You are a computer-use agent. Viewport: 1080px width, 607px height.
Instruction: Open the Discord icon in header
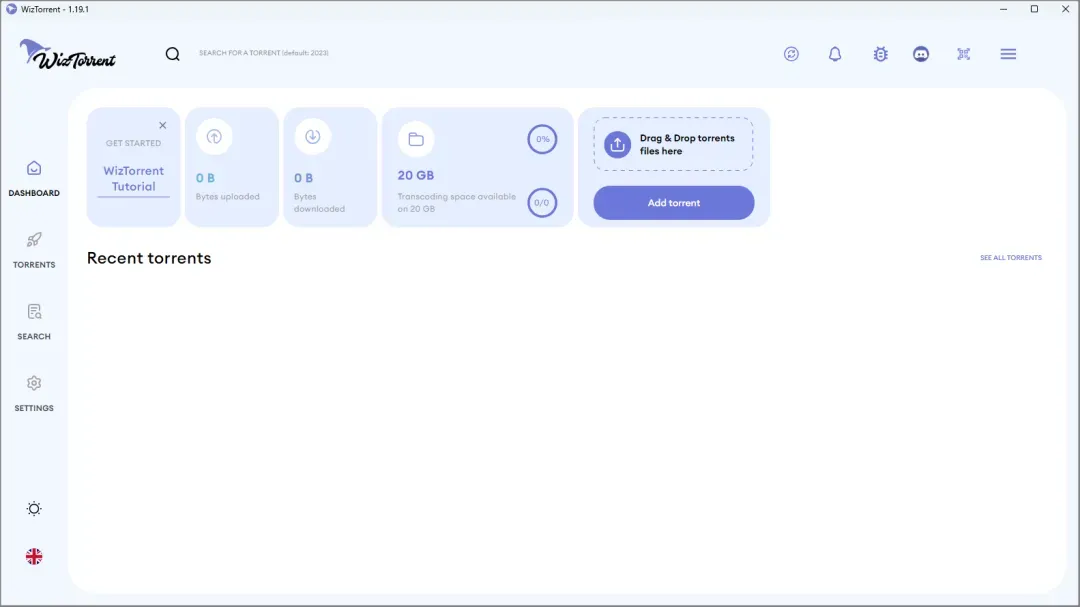pos(921,54)
